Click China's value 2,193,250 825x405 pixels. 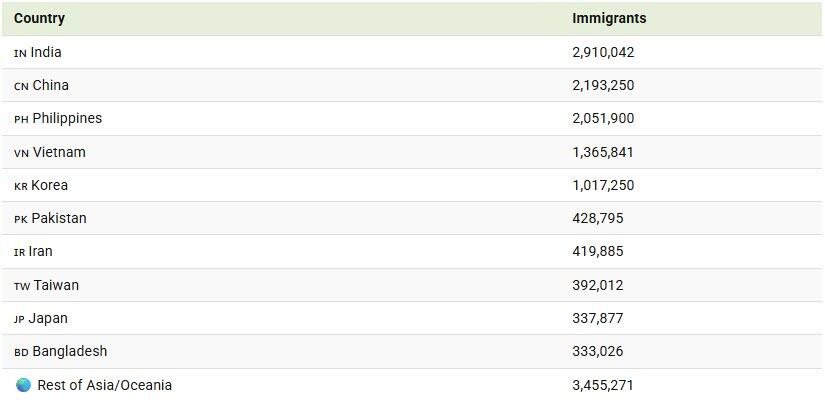(x=603, y=85)
